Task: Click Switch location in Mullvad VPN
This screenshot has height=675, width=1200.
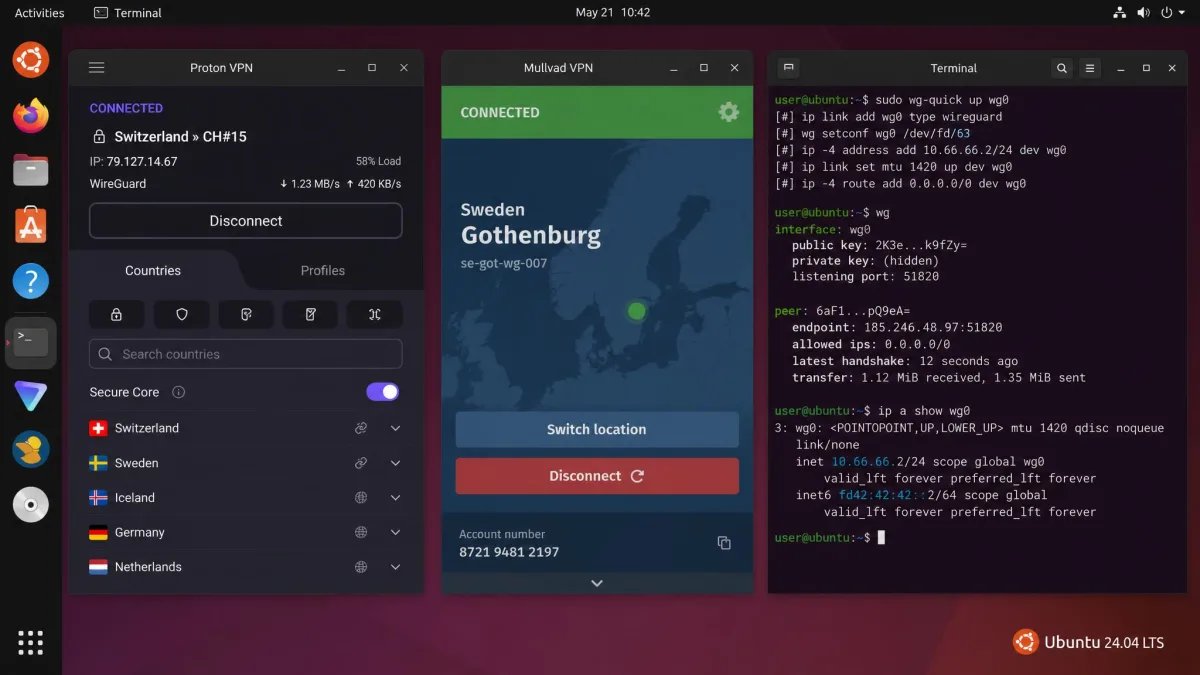Action: point(597,429)
